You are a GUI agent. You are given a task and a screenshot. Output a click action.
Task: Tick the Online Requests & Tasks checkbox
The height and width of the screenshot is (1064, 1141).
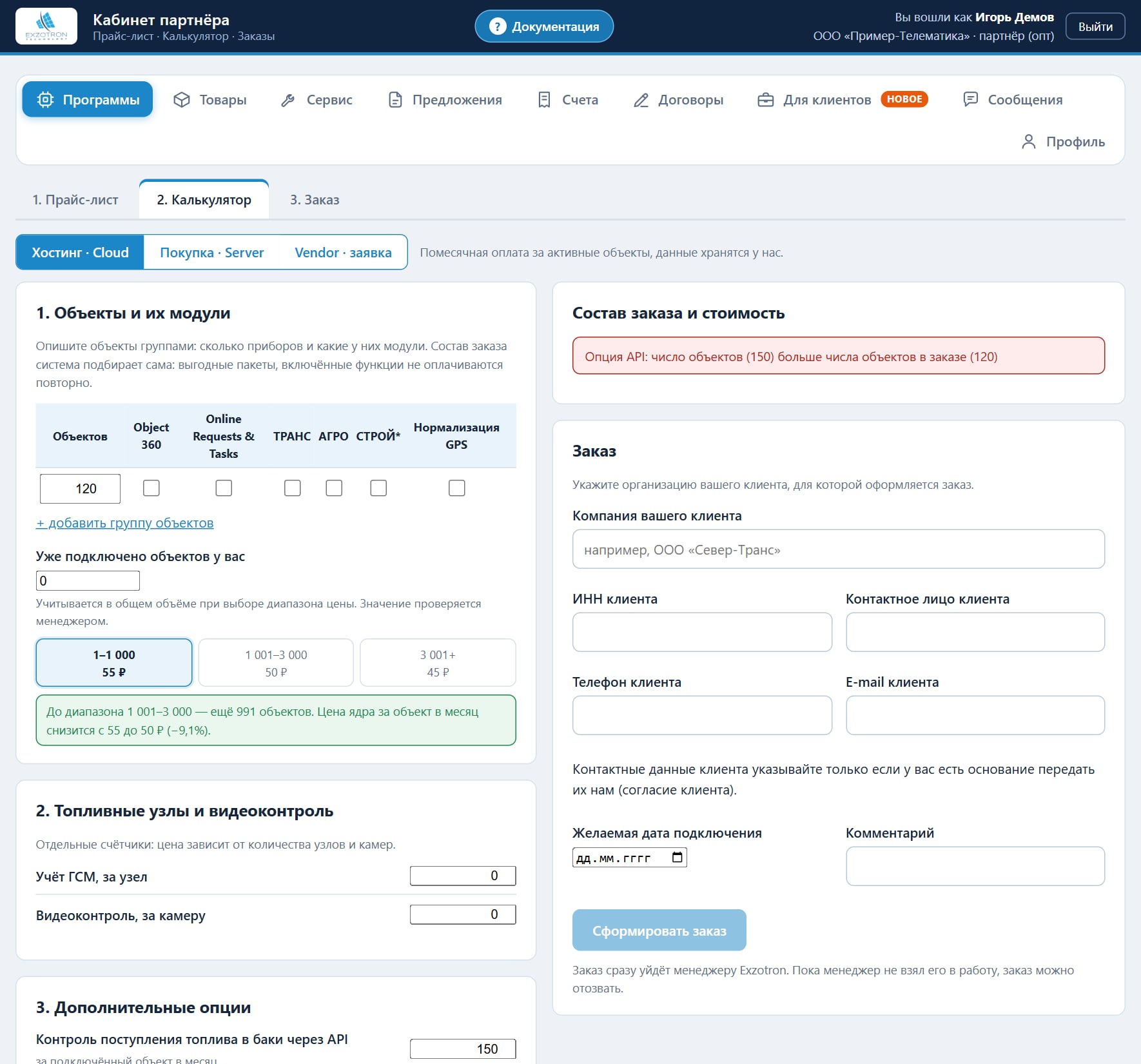click(x=224, y=488)
